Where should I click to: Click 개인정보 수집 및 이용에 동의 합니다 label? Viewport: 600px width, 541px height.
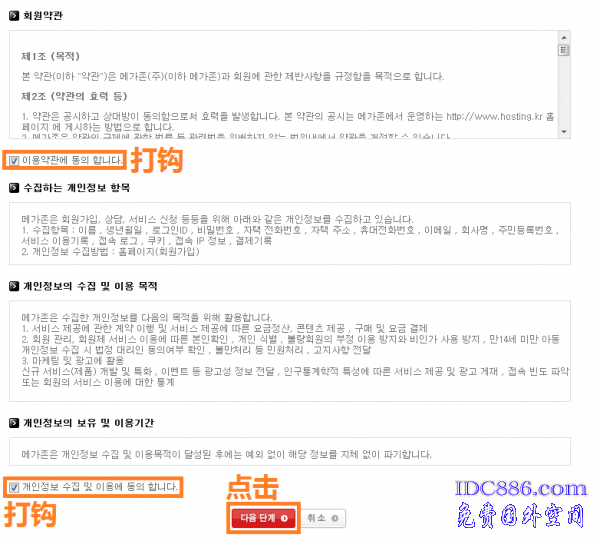point(100,487)
